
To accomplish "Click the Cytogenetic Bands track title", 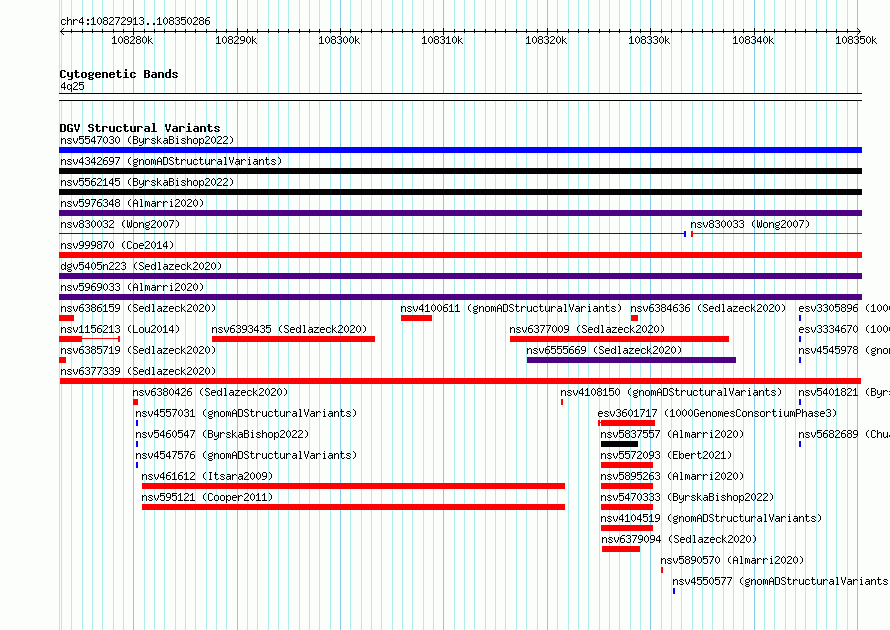I will coord(119,74).
